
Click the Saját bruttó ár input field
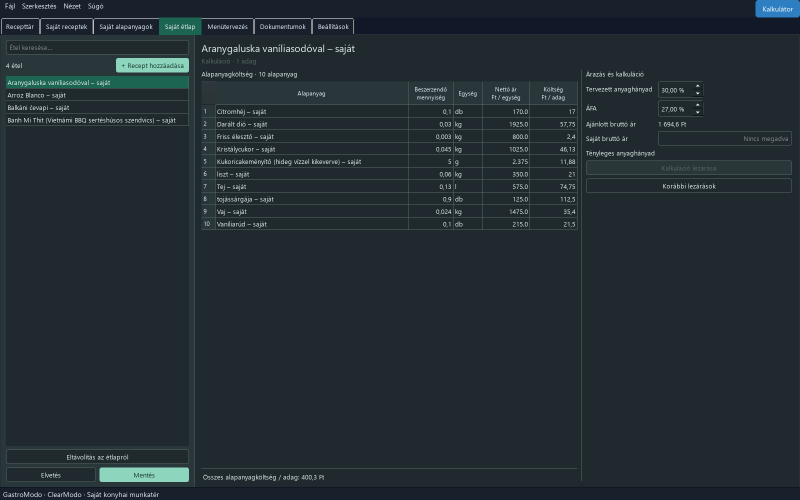[724, 138]
